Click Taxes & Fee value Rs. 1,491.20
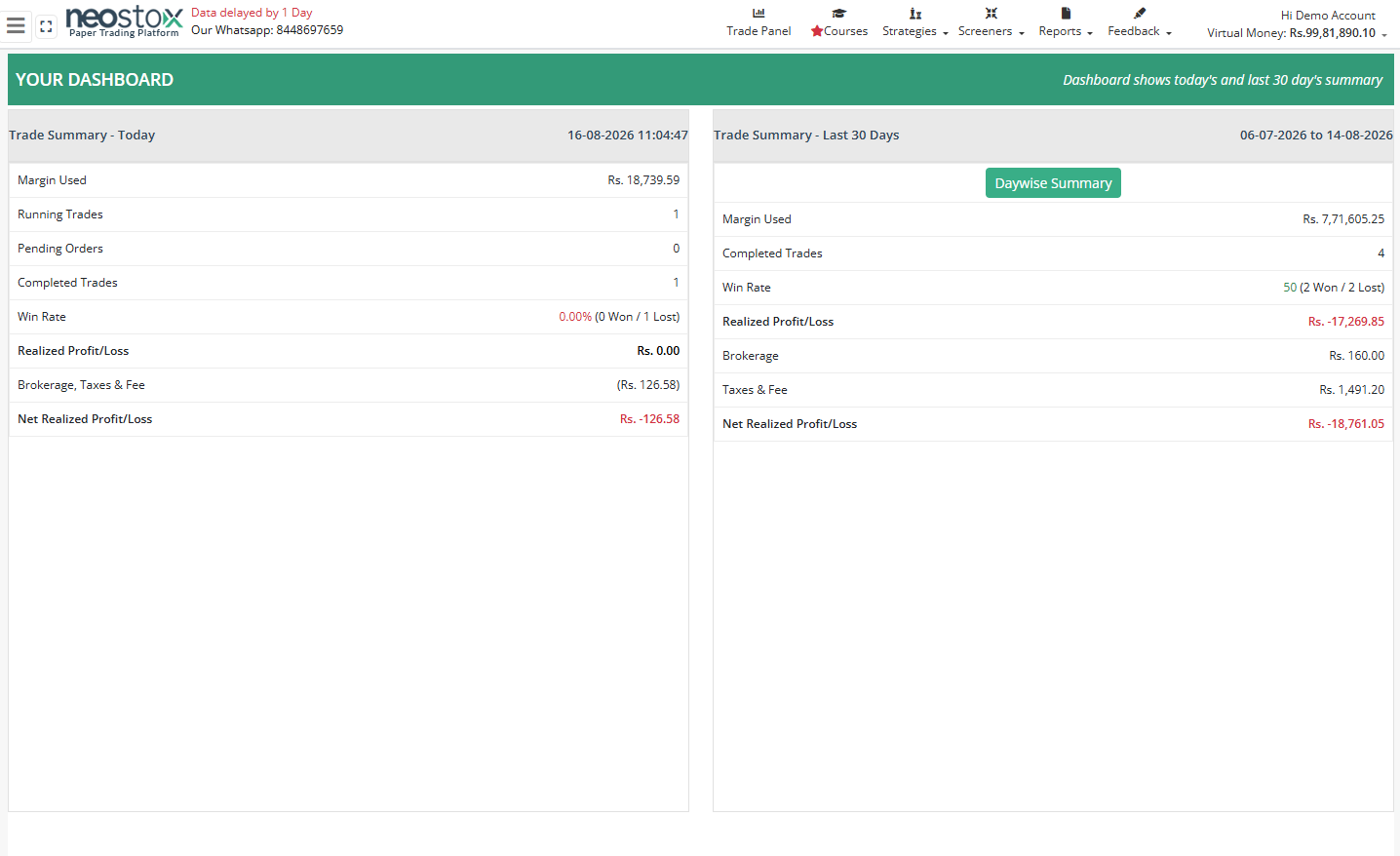1400x856 pixels. [1352, 390]
